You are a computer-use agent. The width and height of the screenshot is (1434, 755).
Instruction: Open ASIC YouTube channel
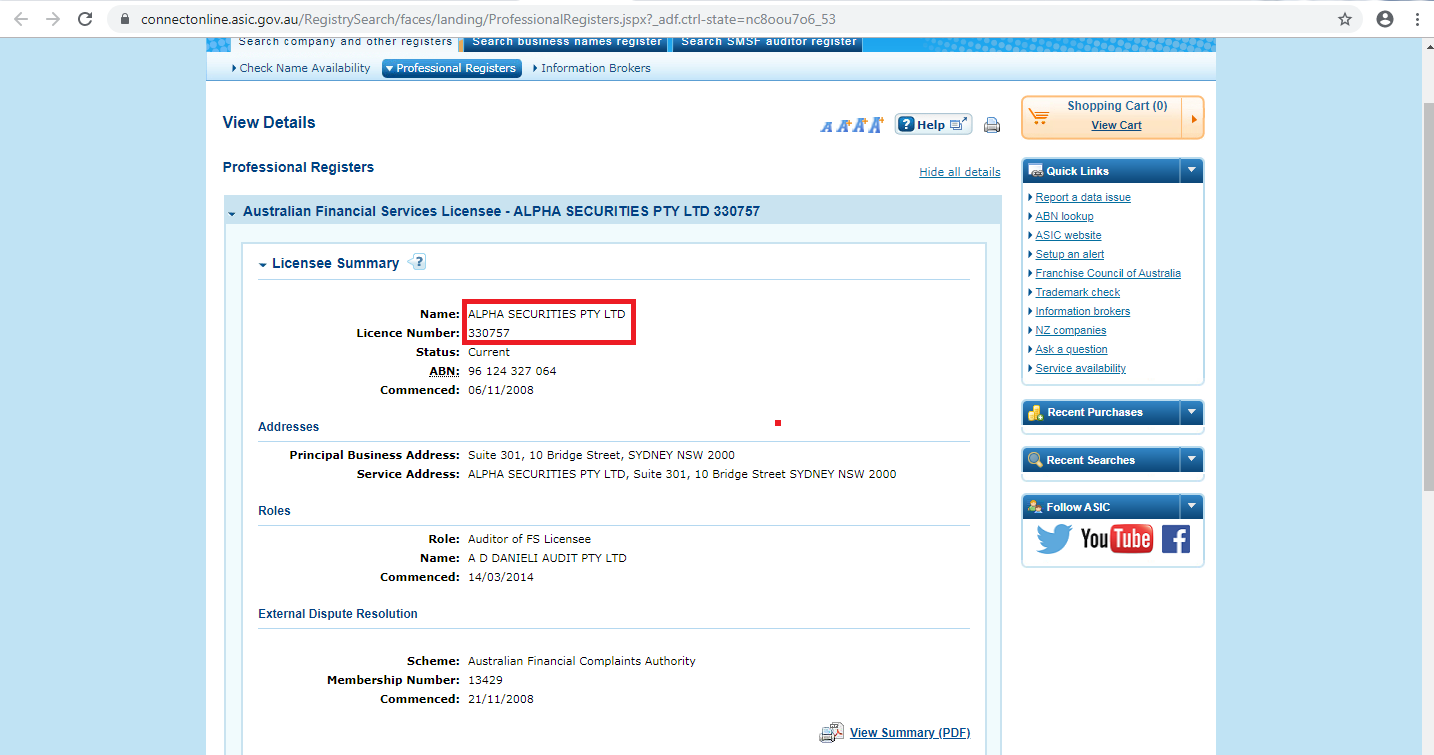pyautogui.click(x=1117, y=539)
